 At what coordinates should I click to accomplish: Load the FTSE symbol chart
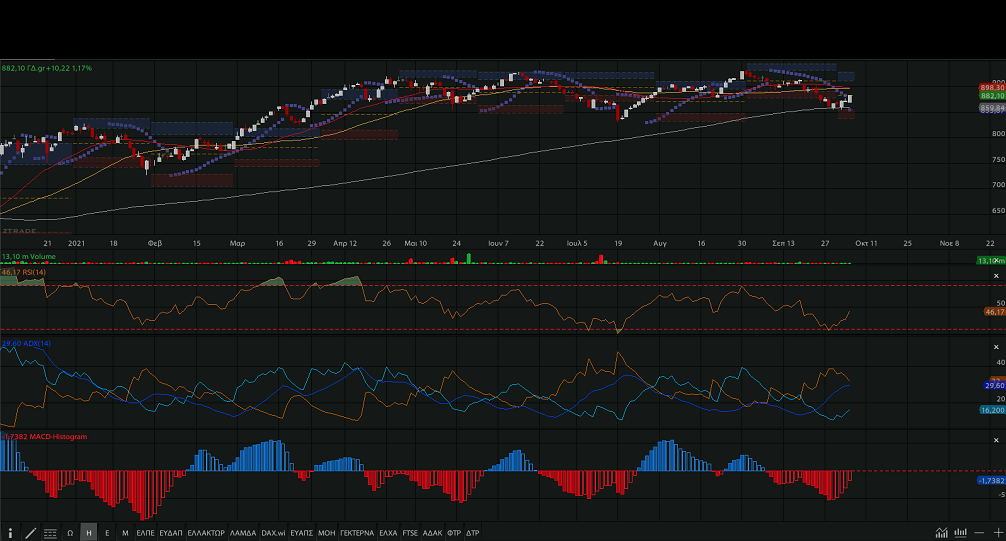[x=410, y=533]
